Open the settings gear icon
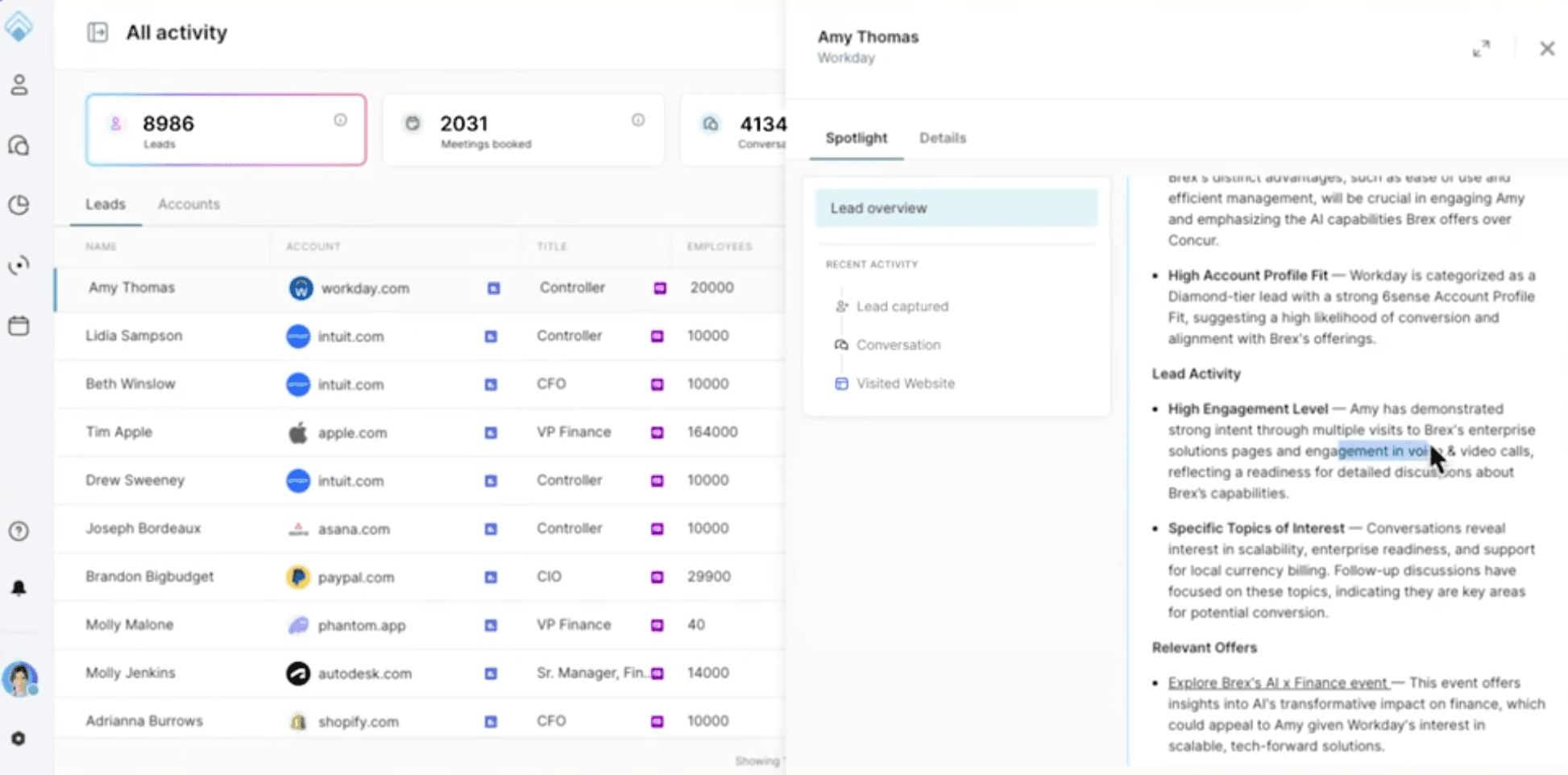Image resolution: width=1568 pixels, height=775 pixels. (x=19, y=738)
